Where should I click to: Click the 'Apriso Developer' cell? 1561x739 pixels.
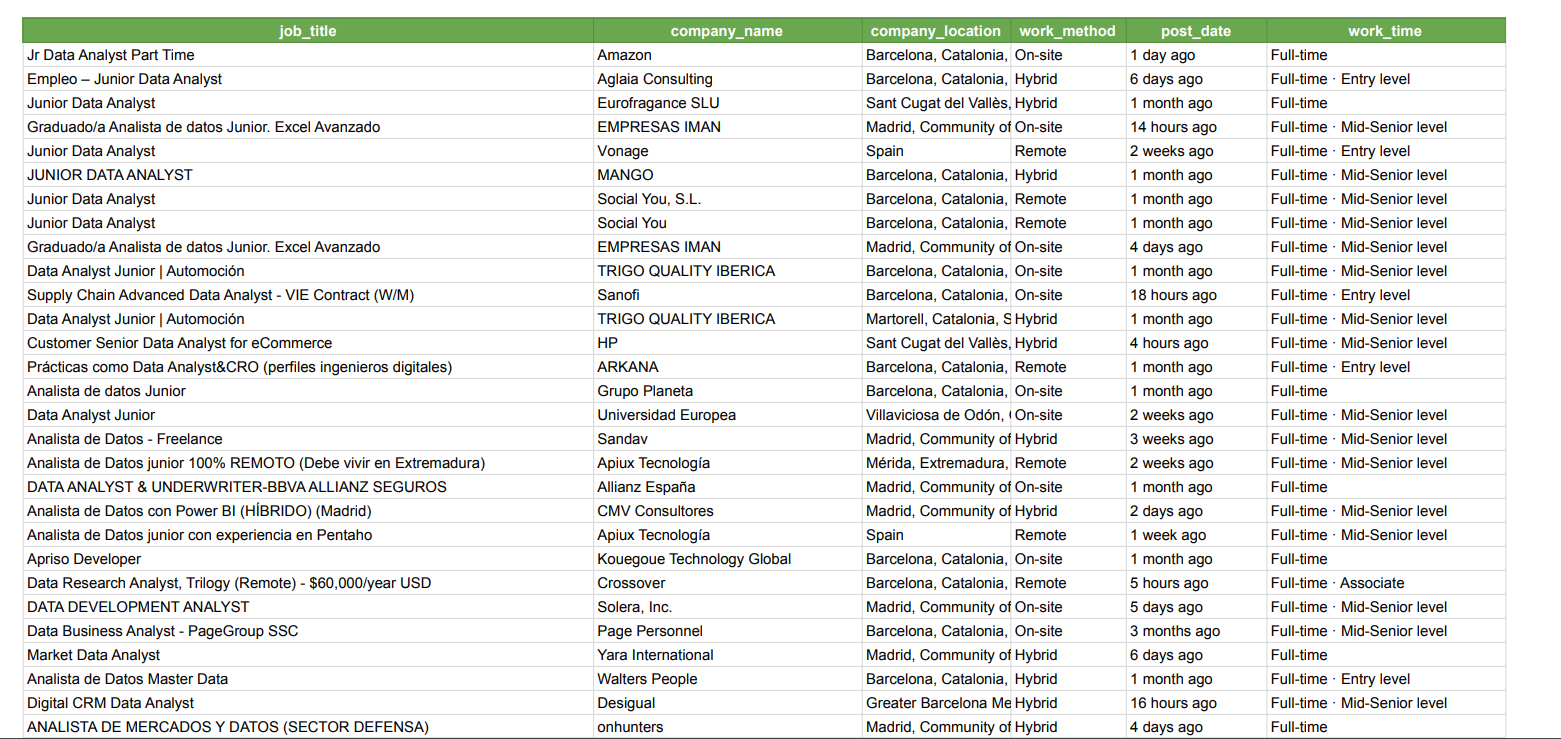[308, 559]
